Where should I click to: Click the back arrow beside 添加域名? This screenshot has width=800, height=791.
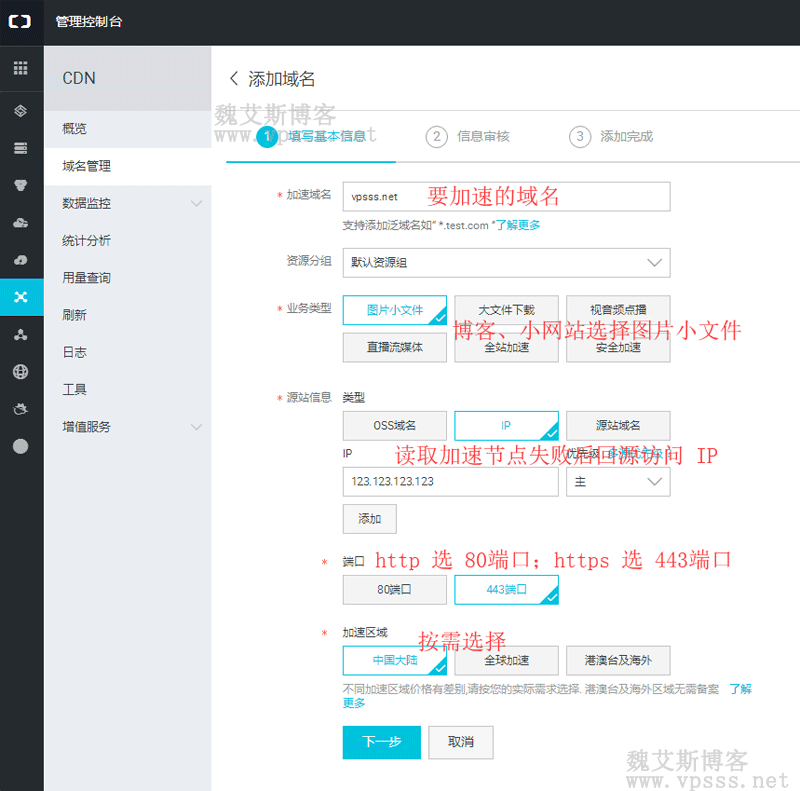(x=234, y=78)
